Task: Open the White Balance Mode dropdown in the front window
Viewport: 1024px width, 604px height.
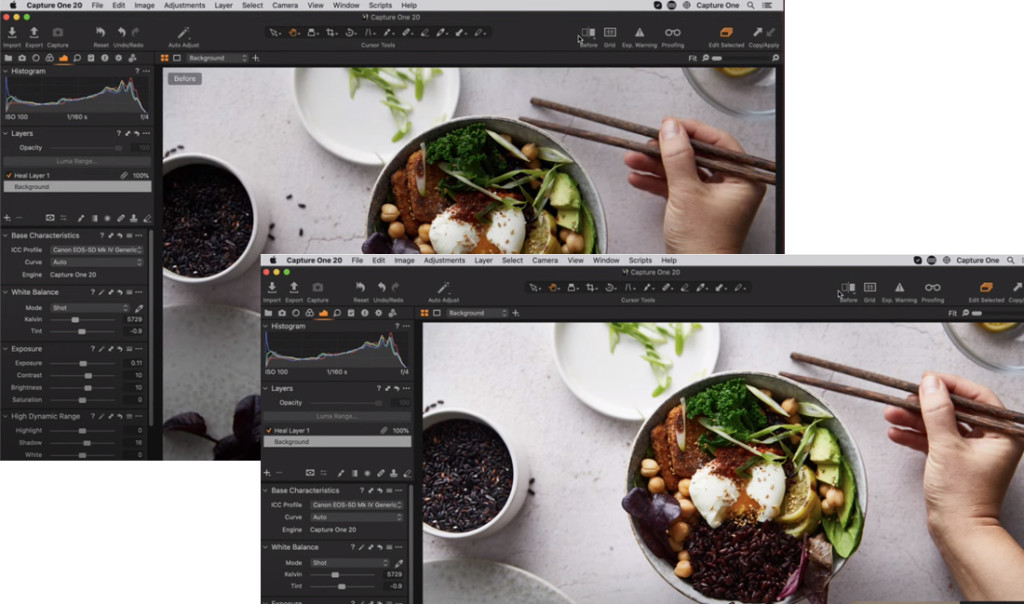Action: [x=349, y=563]
